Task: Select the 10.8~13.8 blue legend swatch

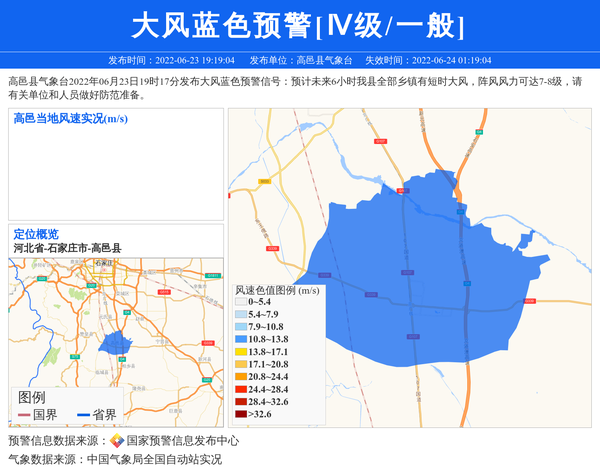Action: click(x=240, y=340)
